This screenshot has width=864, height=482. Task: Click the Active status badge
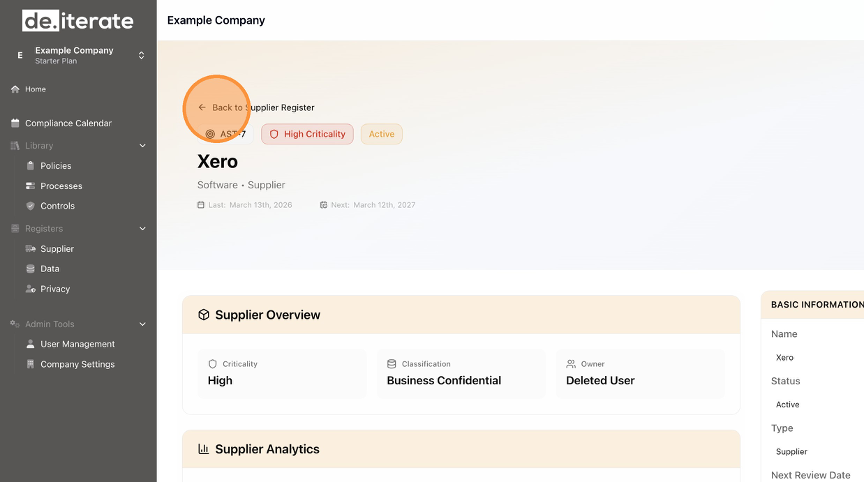[381, 134]
